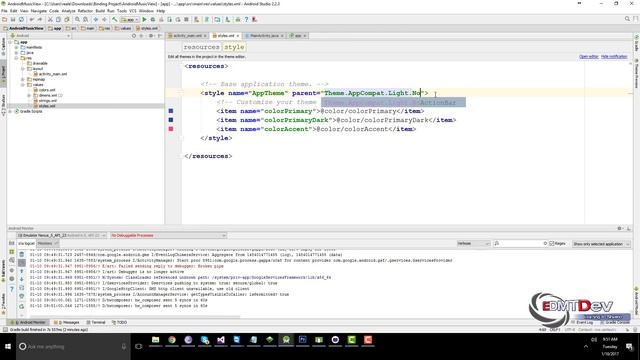The height and width of the screenshot is (360, 640).
Task: Collapse the res folder node
Action: 16,58
